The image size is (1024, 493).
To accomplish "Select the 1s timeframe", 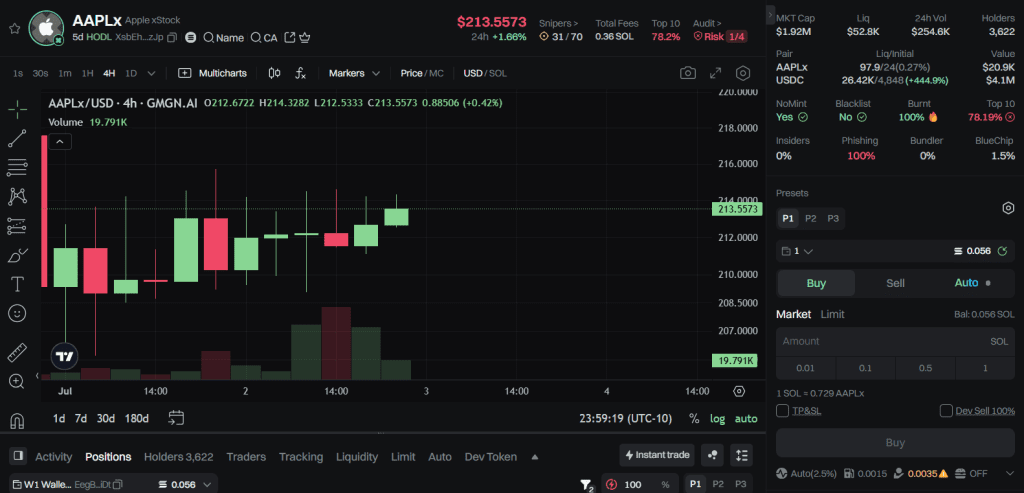I will [18, 73].
